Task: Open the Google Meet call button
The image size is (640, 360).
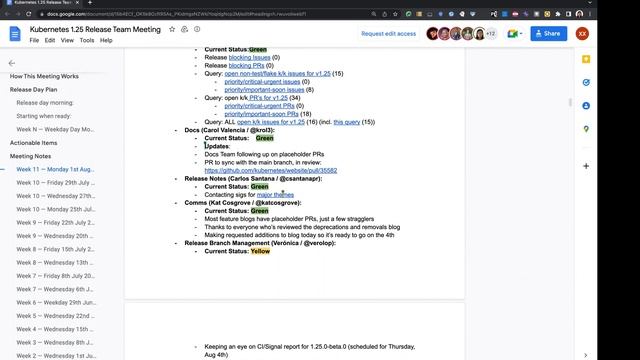Action: coord(512,34)
